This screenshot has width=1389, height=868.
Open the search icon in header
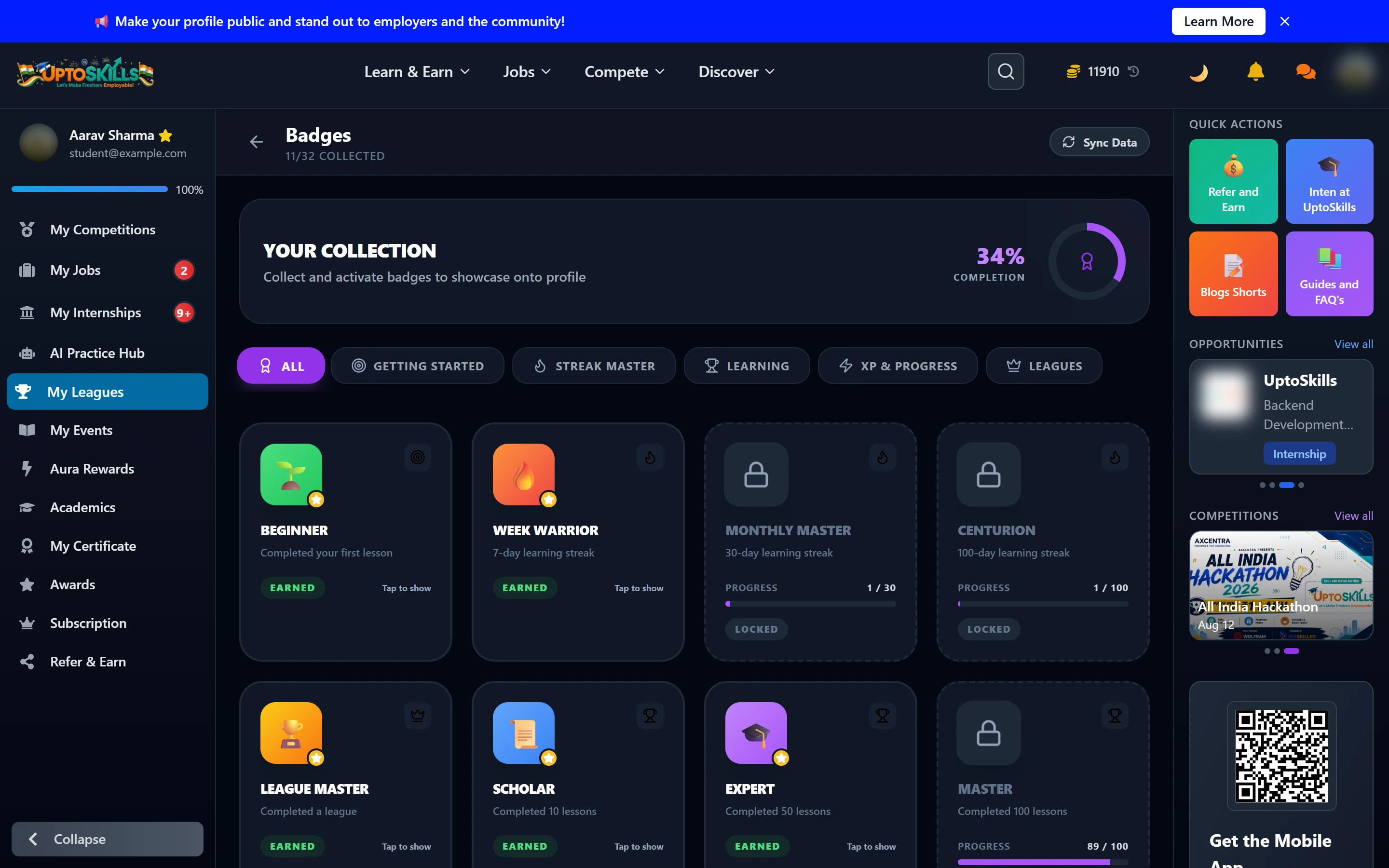(x=1006, y=71)
